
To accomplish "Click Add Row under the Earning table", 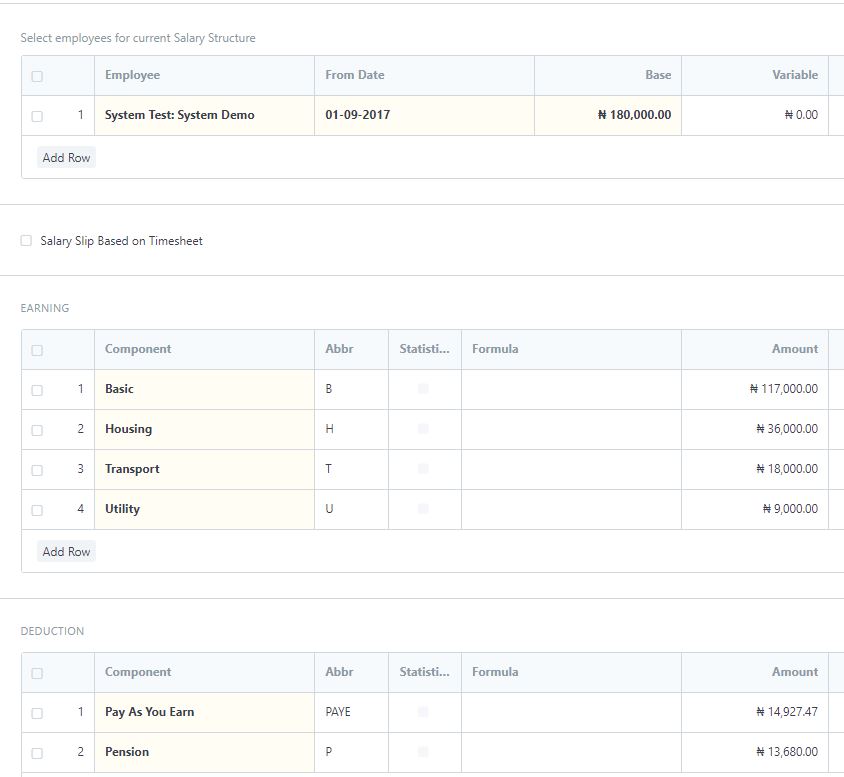I will coord(66,552).
